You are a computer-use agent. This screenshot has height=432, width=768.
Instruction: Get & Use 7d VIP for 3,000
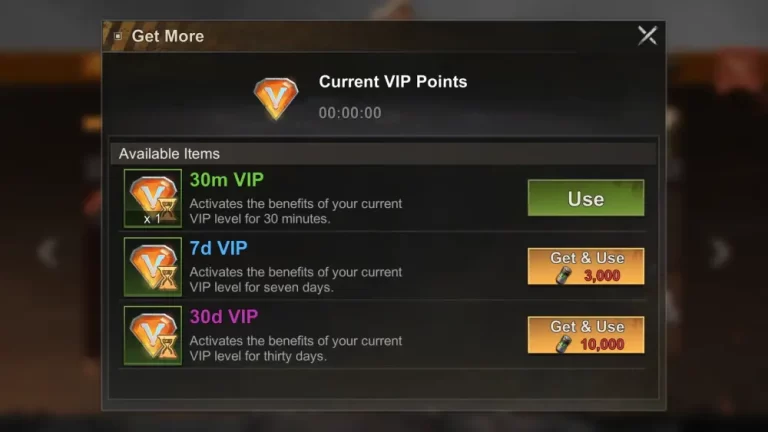586,266
